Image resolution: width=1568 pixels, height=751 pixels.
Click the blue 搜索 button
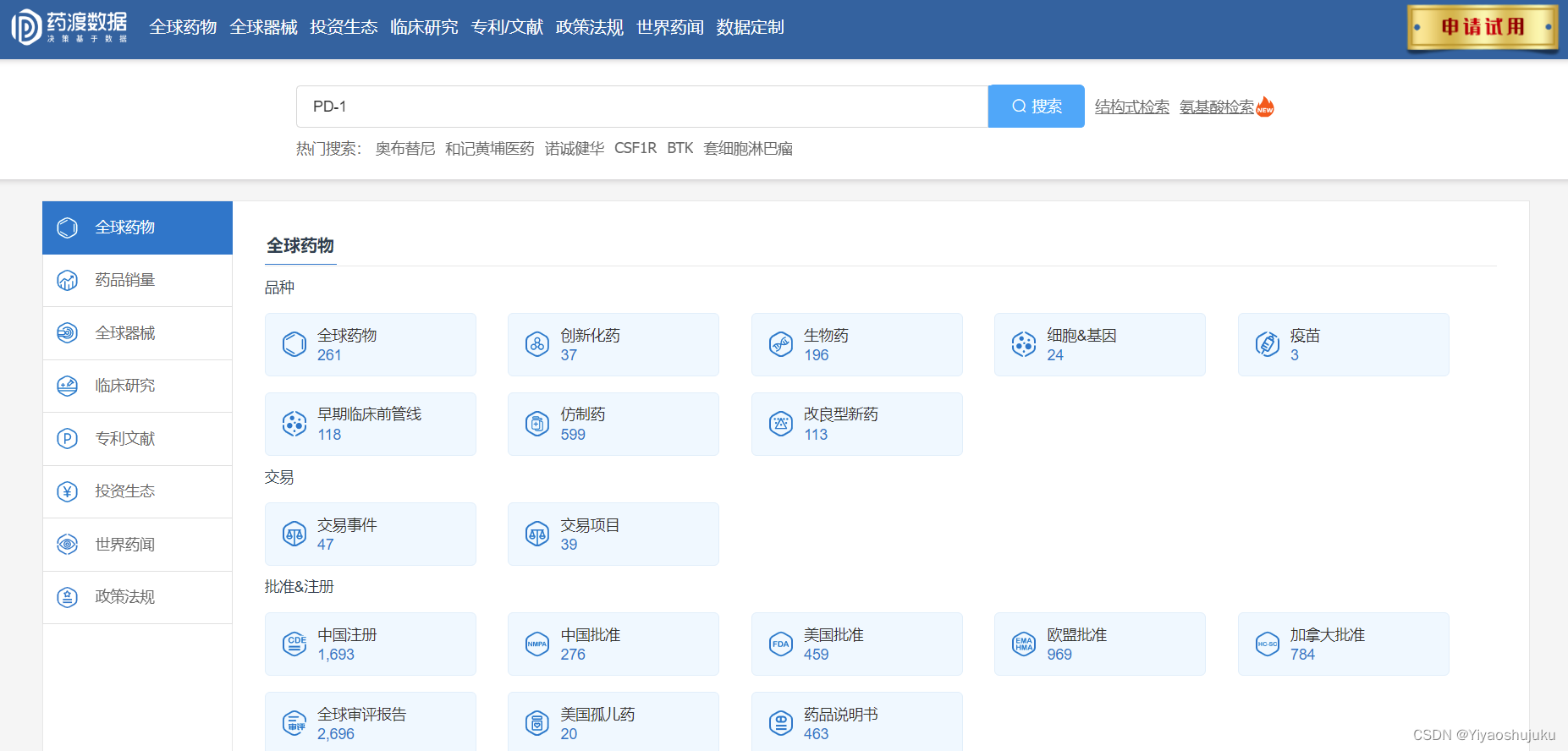pyautogui.click(x=1037, y=107)
